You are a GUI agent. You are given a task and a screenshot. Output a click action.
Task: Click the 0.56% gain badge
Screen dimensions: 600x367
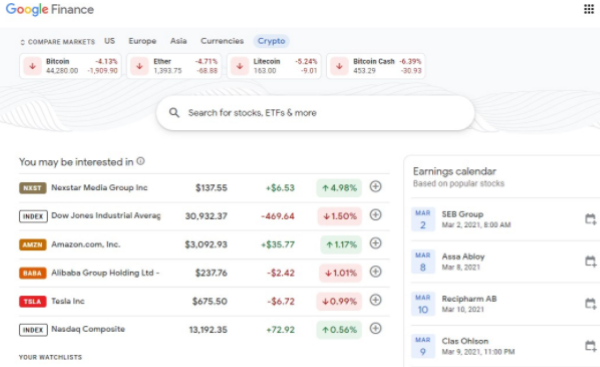tap(339, 330)
